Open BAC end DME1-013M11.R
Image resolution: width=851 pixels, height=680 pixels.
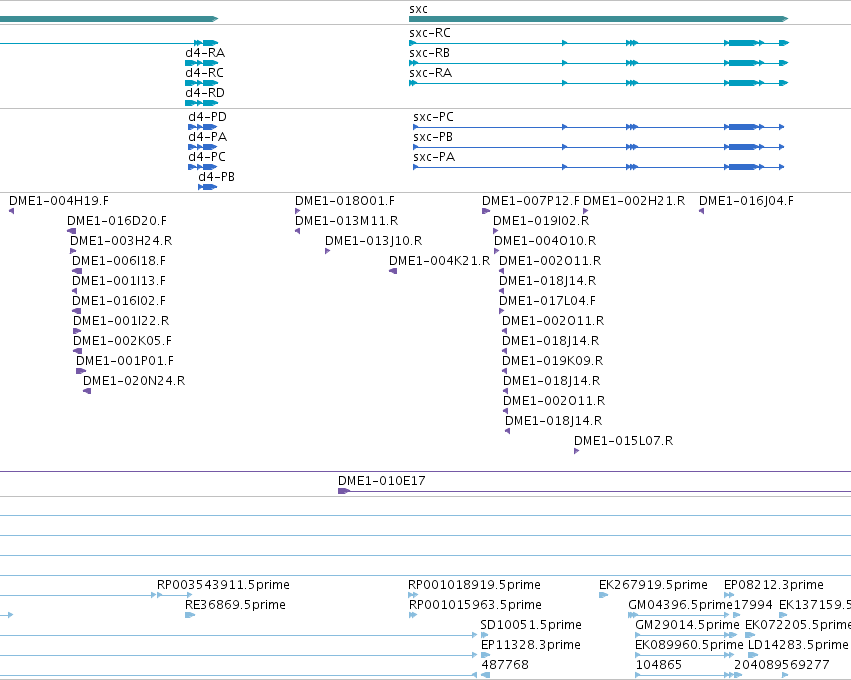pyautogui.click(x=346, y=221)
